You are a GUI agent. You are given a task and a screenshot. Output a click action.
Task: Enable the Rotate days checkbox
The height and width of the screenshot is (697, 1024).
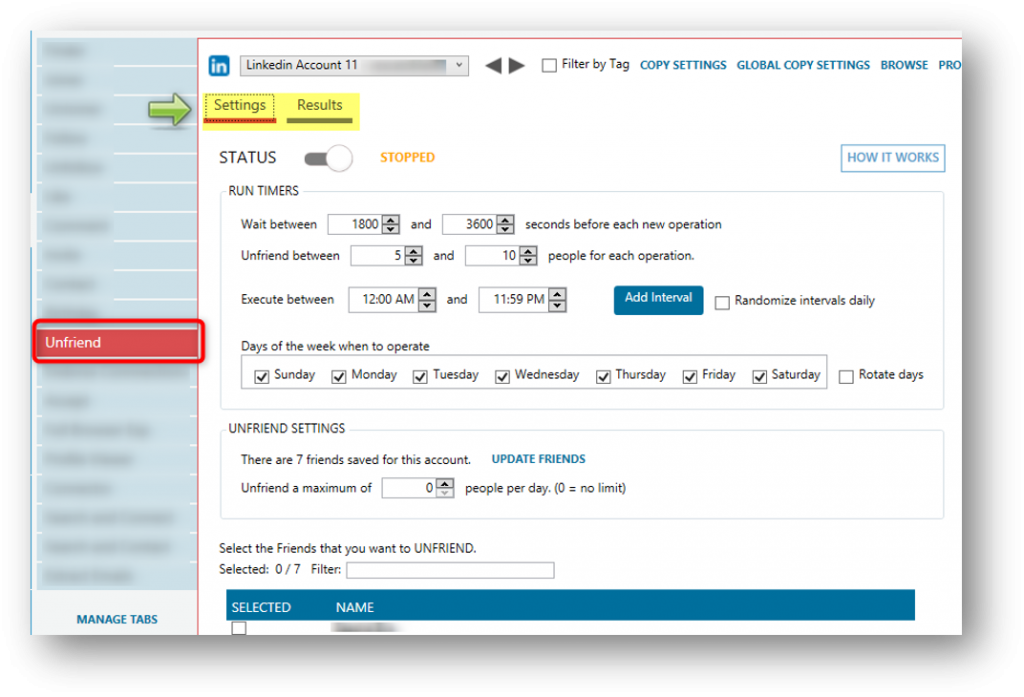tap(846, 377)
